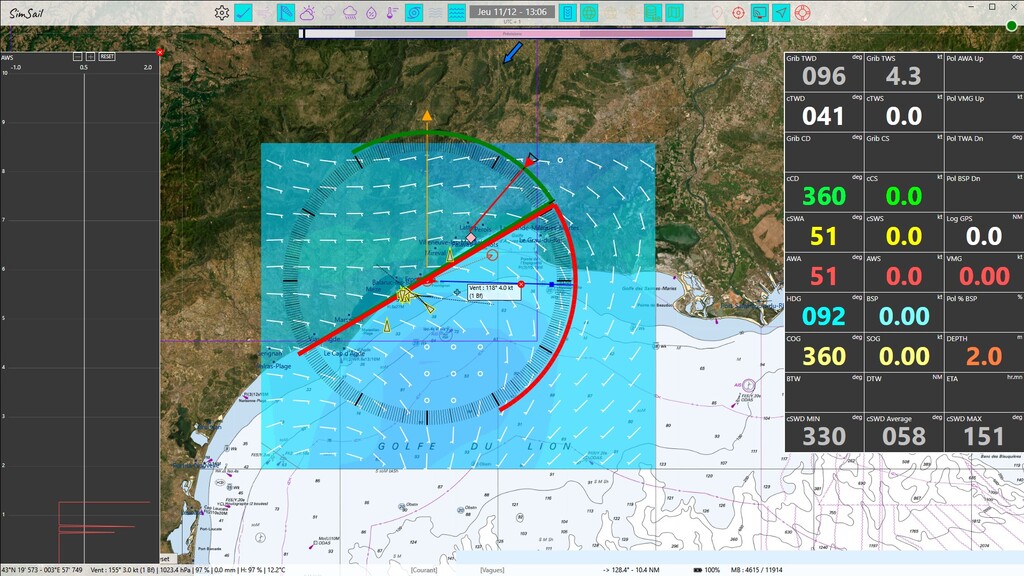Toggle the checkmark button in toolbar
This screenshot has width=1024, height=576.
click(243, 13)
